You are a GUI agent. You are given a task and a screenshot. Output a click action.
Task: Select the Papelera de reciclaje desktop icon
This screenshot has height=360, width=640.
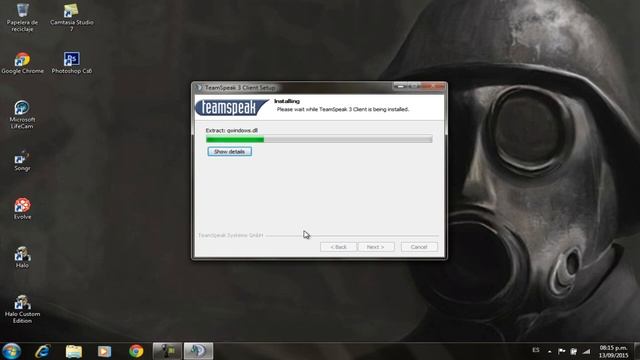(22, 18)
